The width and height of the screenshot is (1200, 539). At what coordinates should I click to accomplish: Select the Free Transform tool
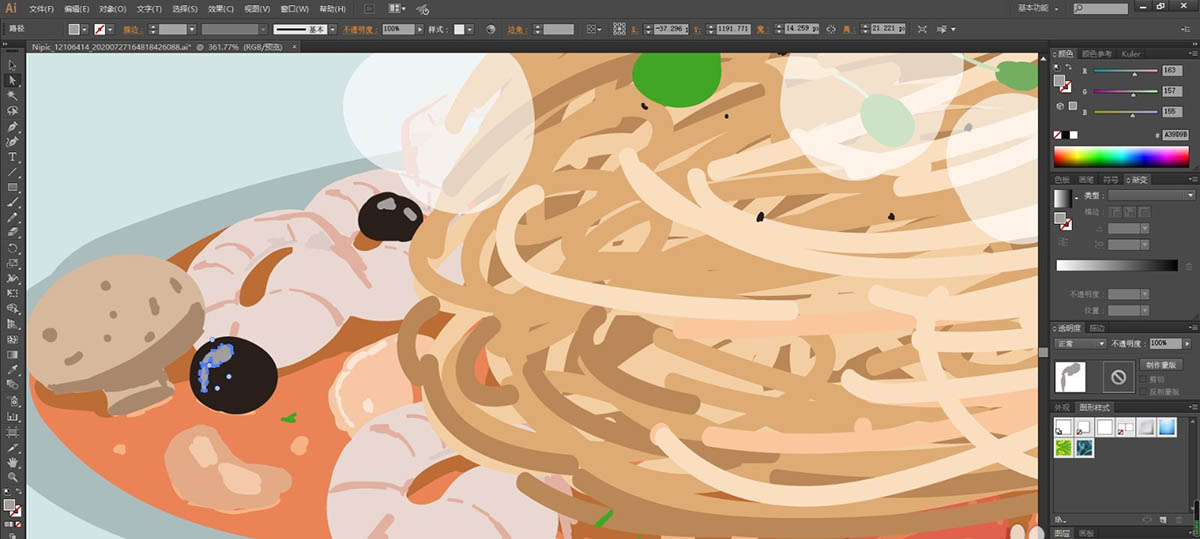tap(13, 293)
